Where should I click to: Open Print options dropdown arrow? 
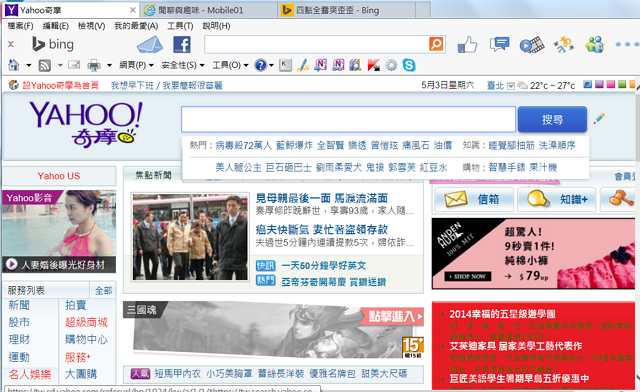pyautogui.click(x=109, y=65)
